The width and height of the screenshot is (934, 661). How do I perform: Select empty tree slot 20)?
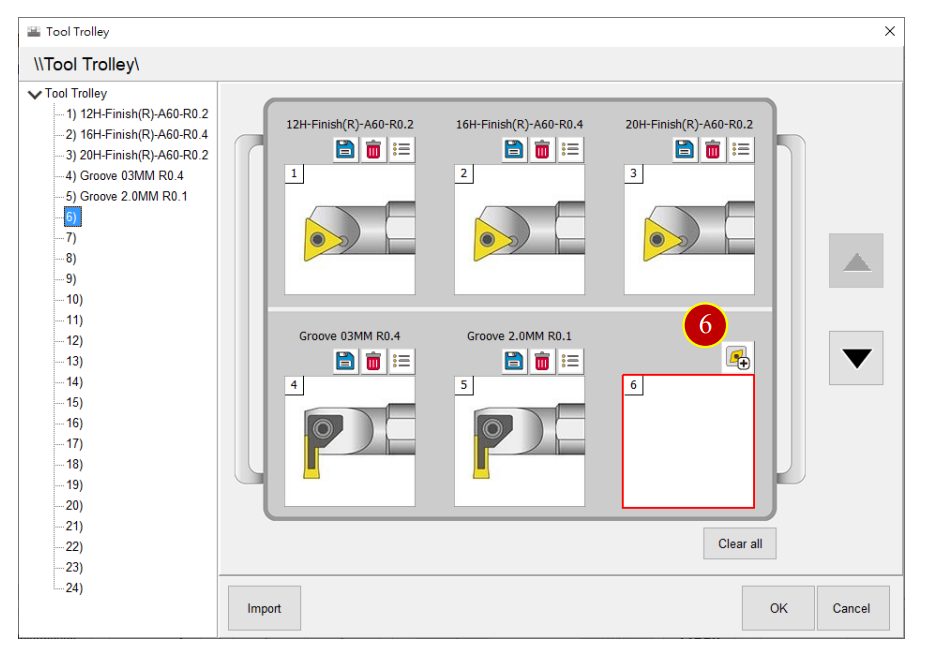74,506
